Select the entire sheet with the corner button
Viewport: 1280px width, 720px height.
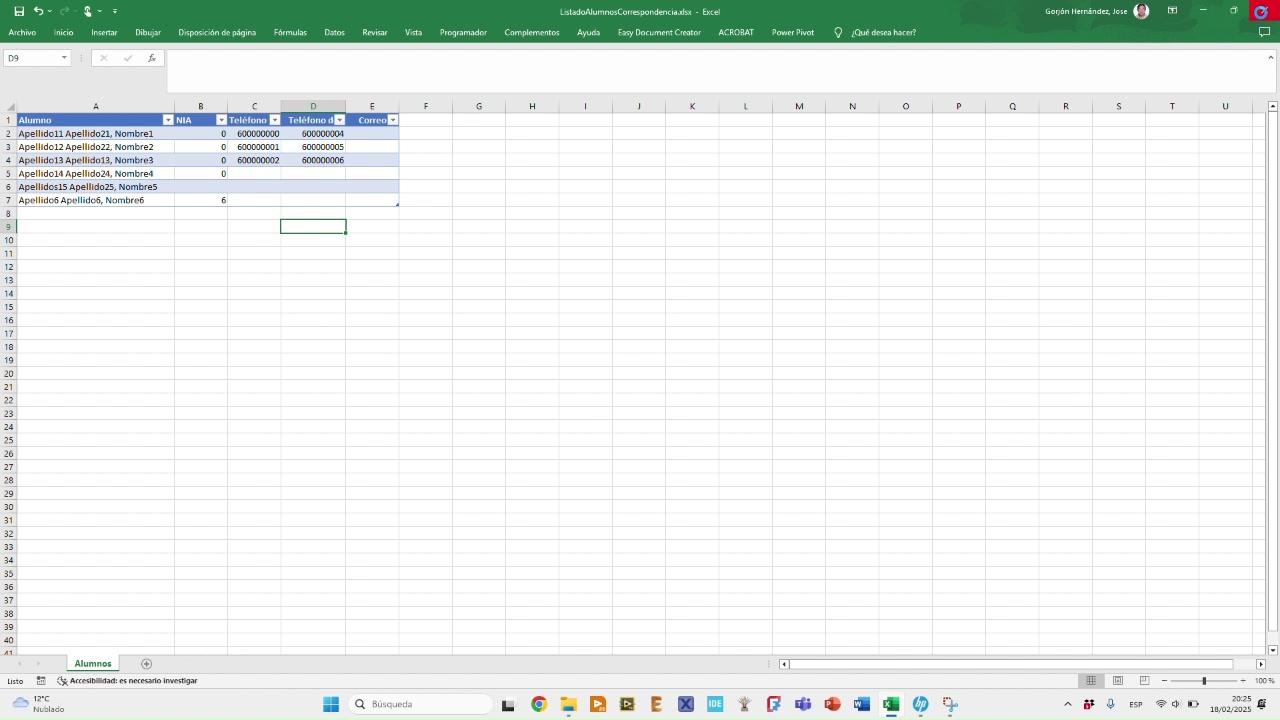pos(8,106)
